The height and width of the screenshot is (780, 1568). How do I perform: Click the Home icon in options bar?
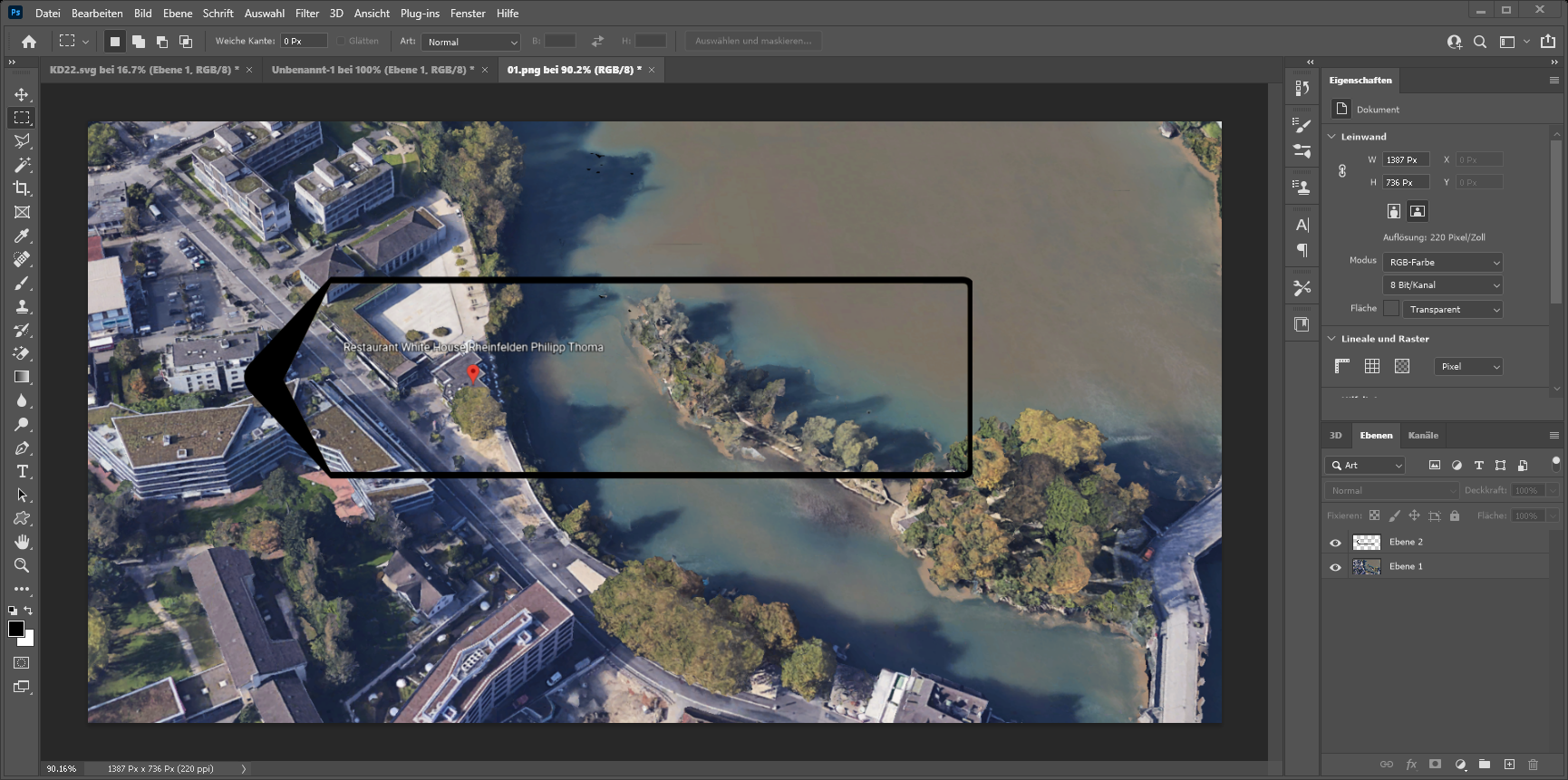click(29, 42)
